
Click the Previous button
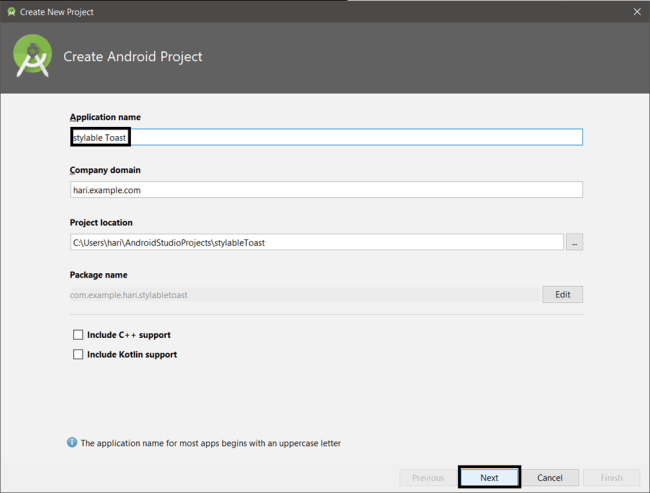pos(428,478)
